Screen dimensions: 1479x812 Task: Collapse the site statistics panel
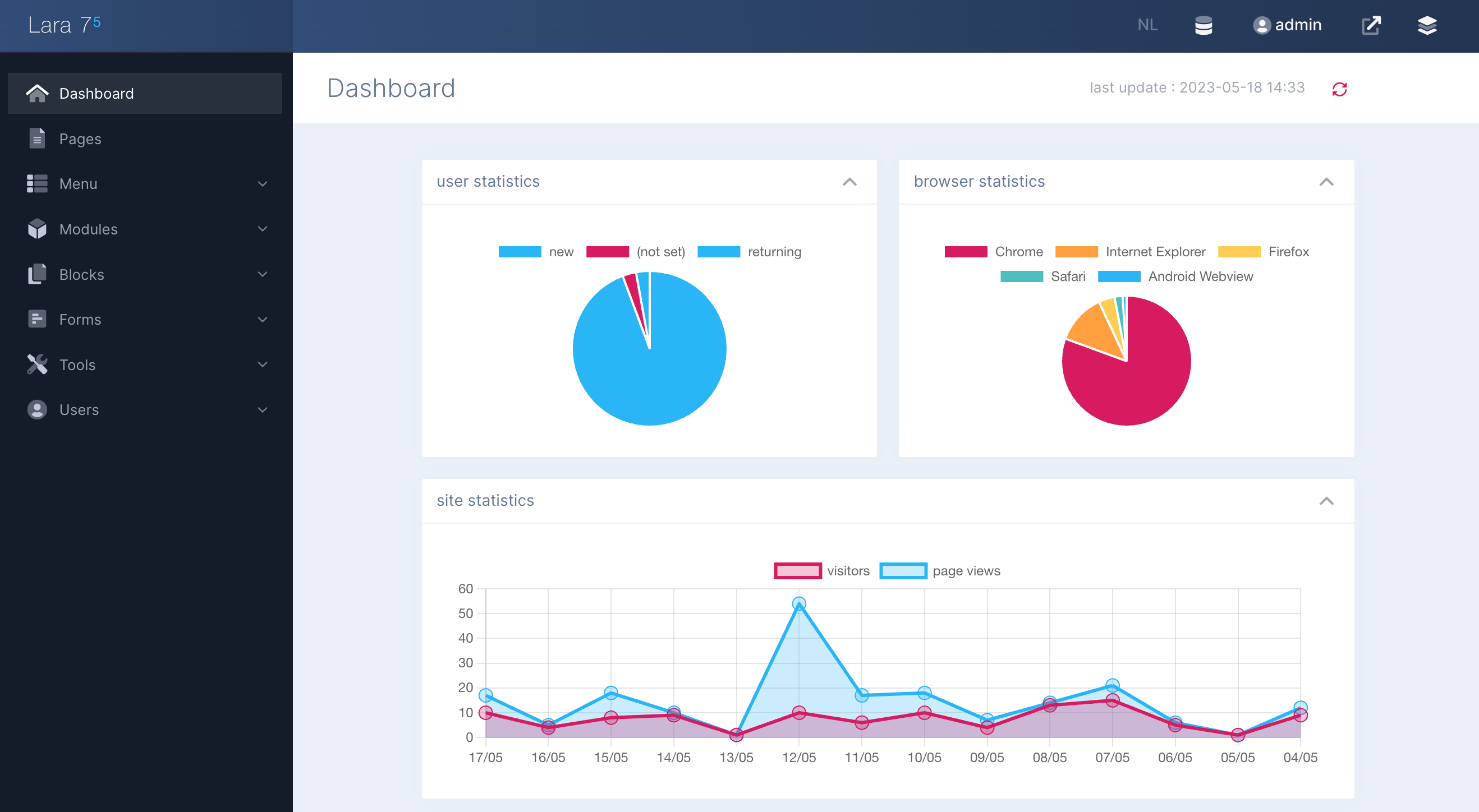click(x=1326, y=501)
